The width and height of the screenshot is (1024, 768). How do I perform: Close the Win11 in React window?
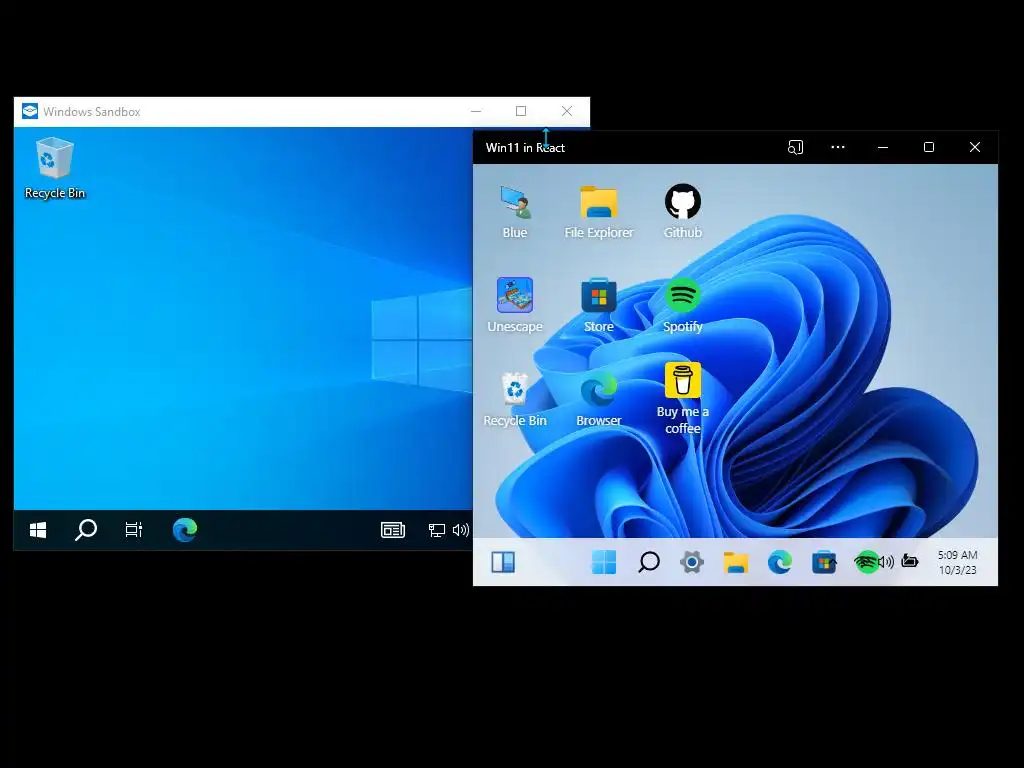coord(974,148)
